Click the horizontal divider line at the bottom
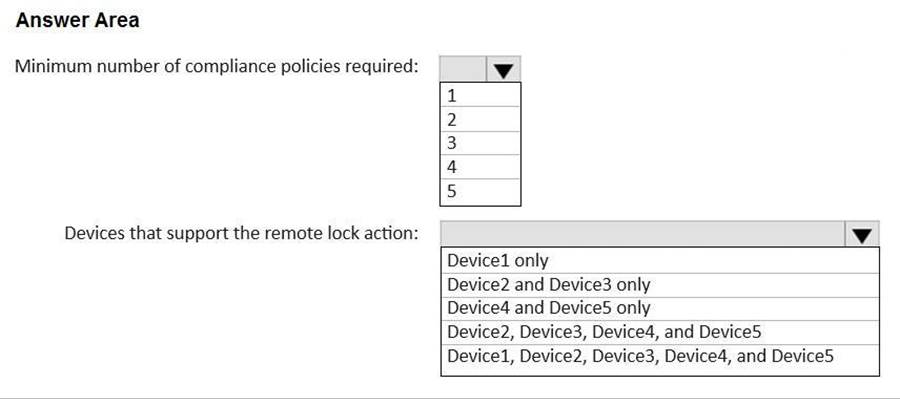Image resolution: width=900 pixels, height=399 pixels. coord(450,397)
